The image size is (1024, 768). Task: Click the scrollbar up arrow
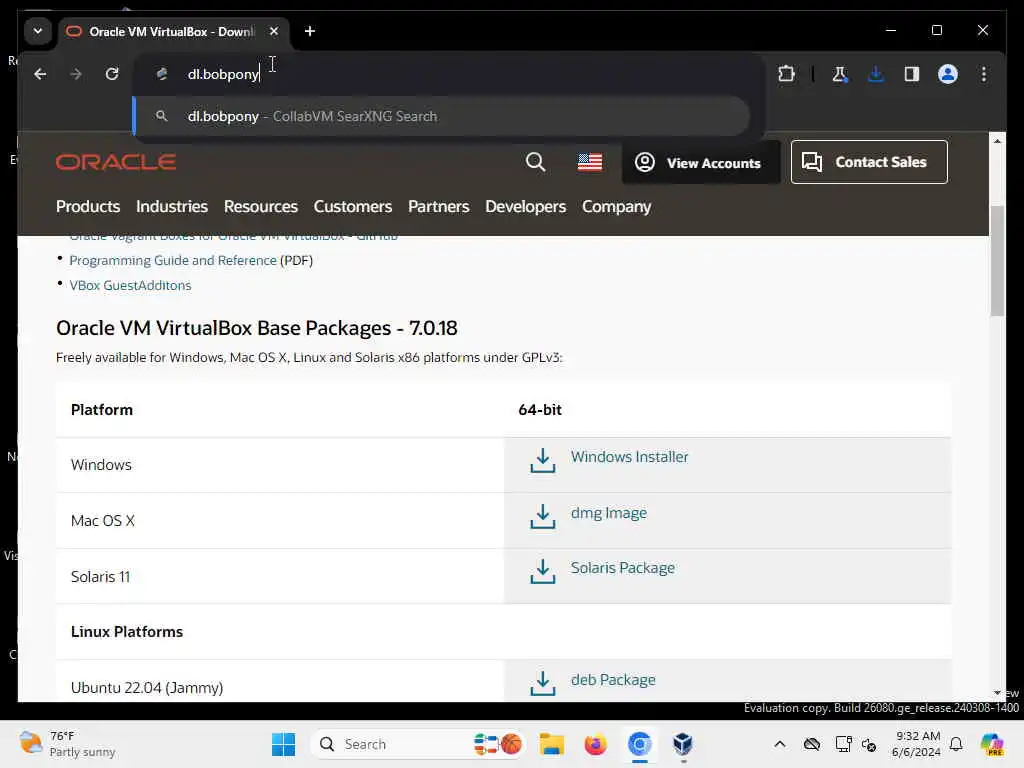pyautogui.click(x=997, y=141)
